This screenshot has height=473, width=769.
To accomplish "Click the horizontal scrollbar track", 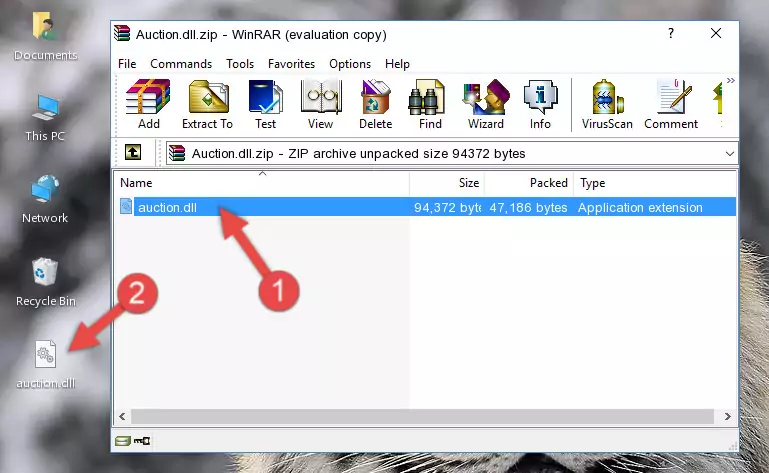I will [422, 417].
